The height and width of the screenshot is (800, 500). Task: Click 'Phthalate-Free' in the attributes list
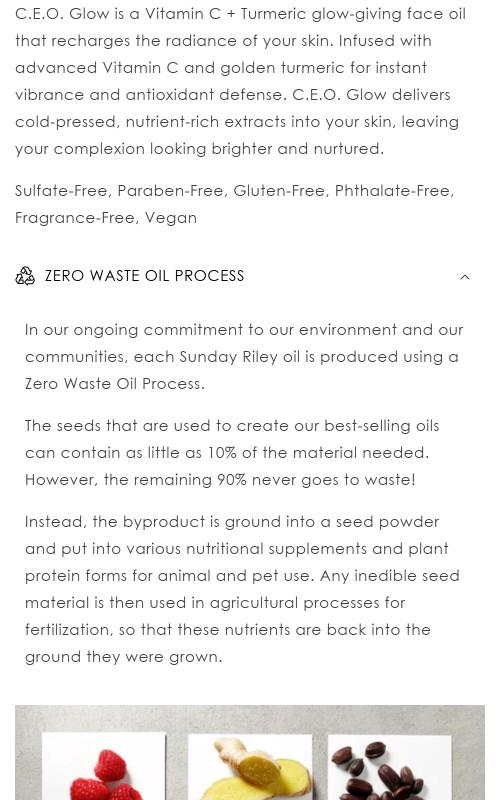(x=393, y=191)
